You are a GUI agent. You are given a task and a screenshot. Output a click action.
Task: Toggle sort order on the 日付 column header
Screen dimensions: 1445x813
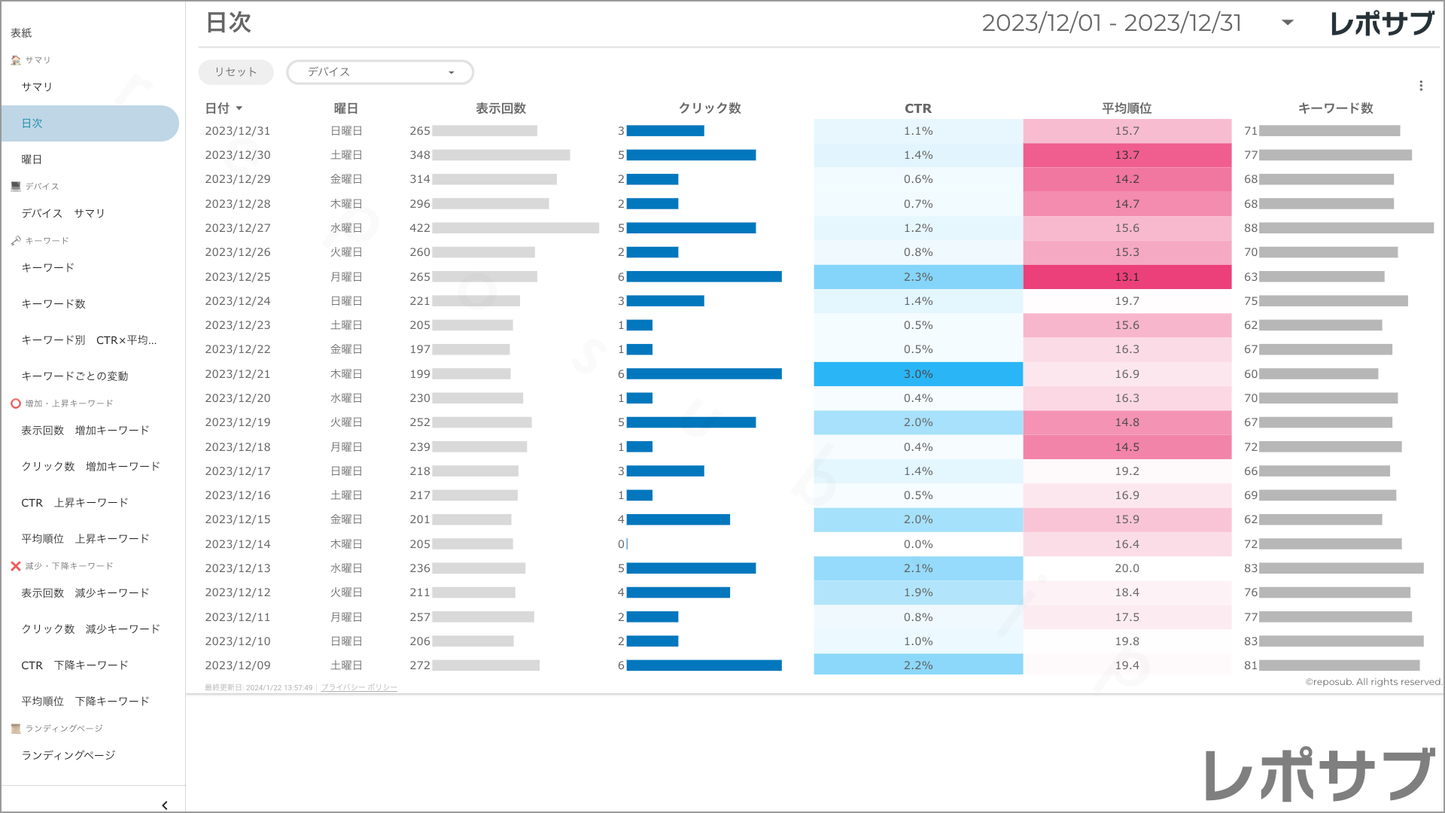pyautogui.click(x=223, y=108)
